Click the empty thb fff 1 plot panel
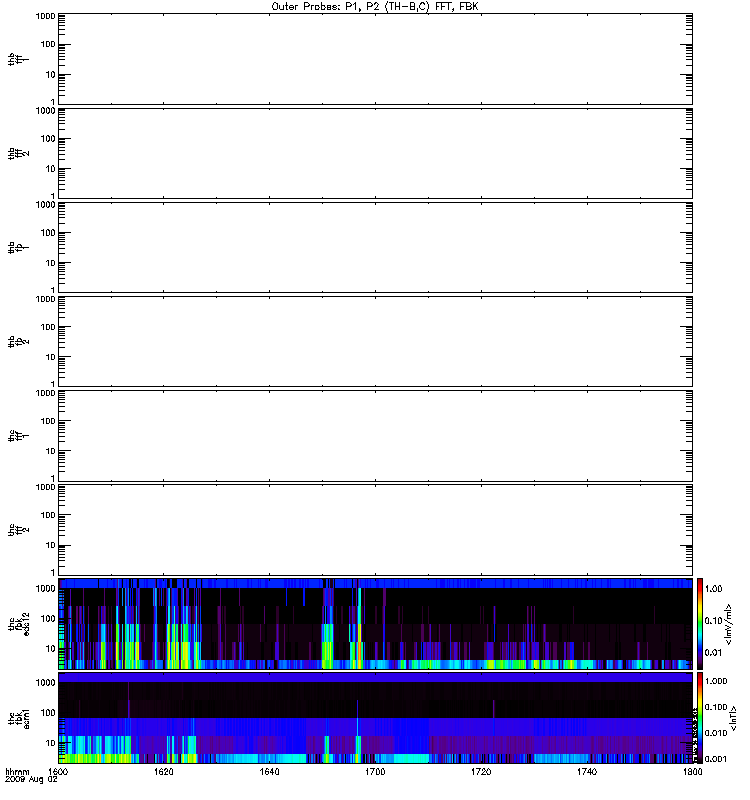Screen dimensions: 750x800 click(x=376, y=59)
